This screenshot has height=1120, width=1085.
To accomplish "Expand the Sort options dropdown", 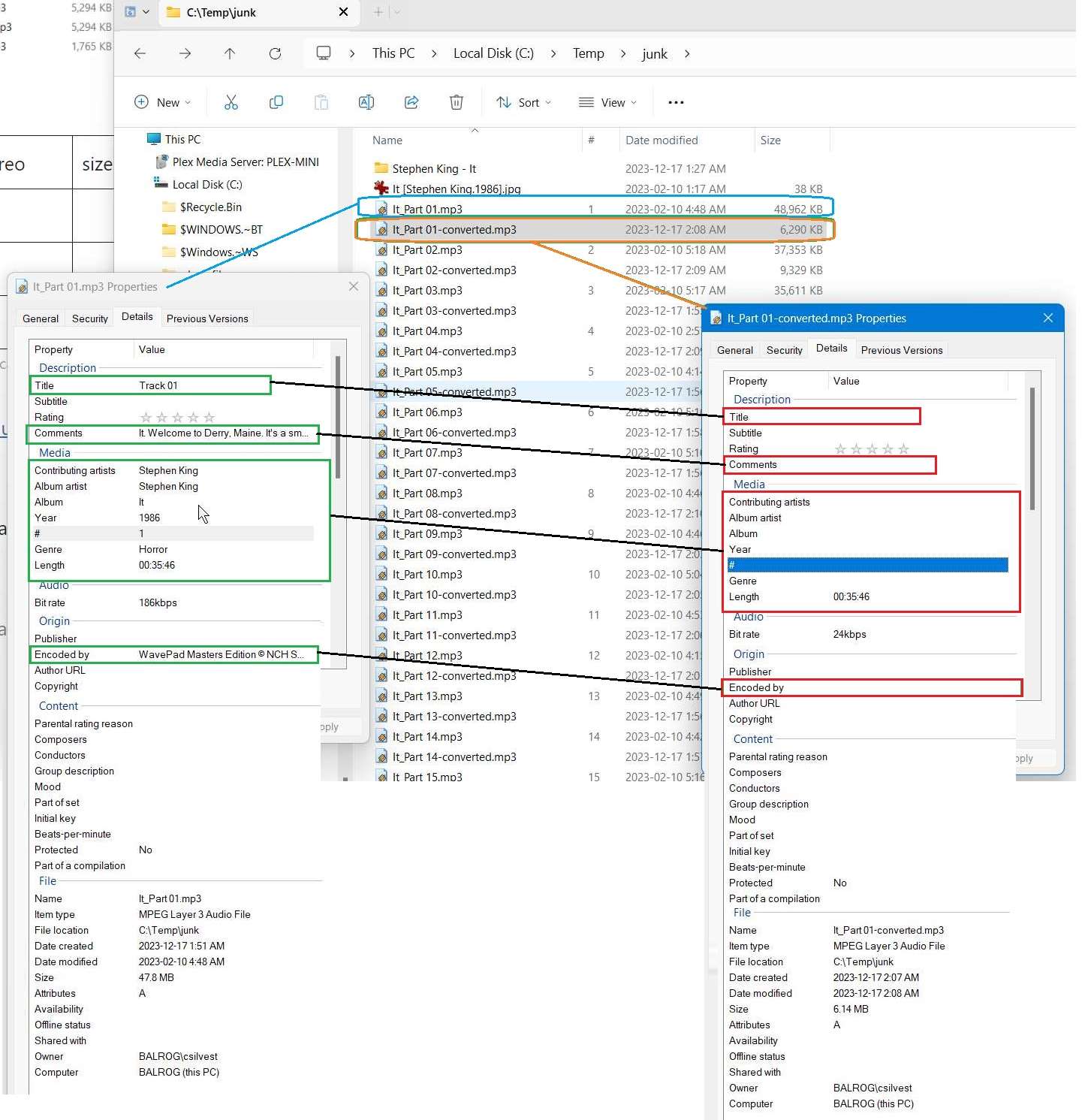I will click(524, 102).
